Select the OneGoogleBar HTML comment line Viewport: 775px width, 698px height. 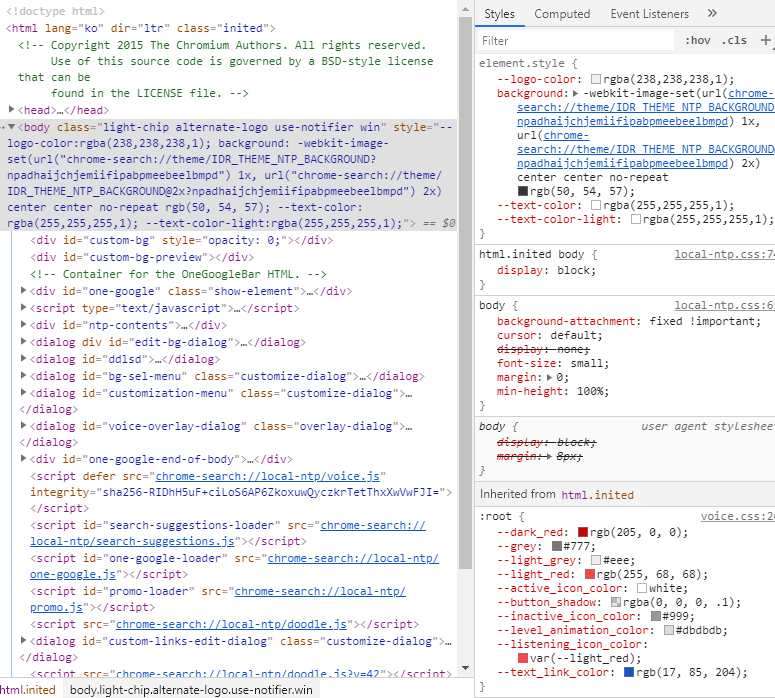click(x=178, y=274)
